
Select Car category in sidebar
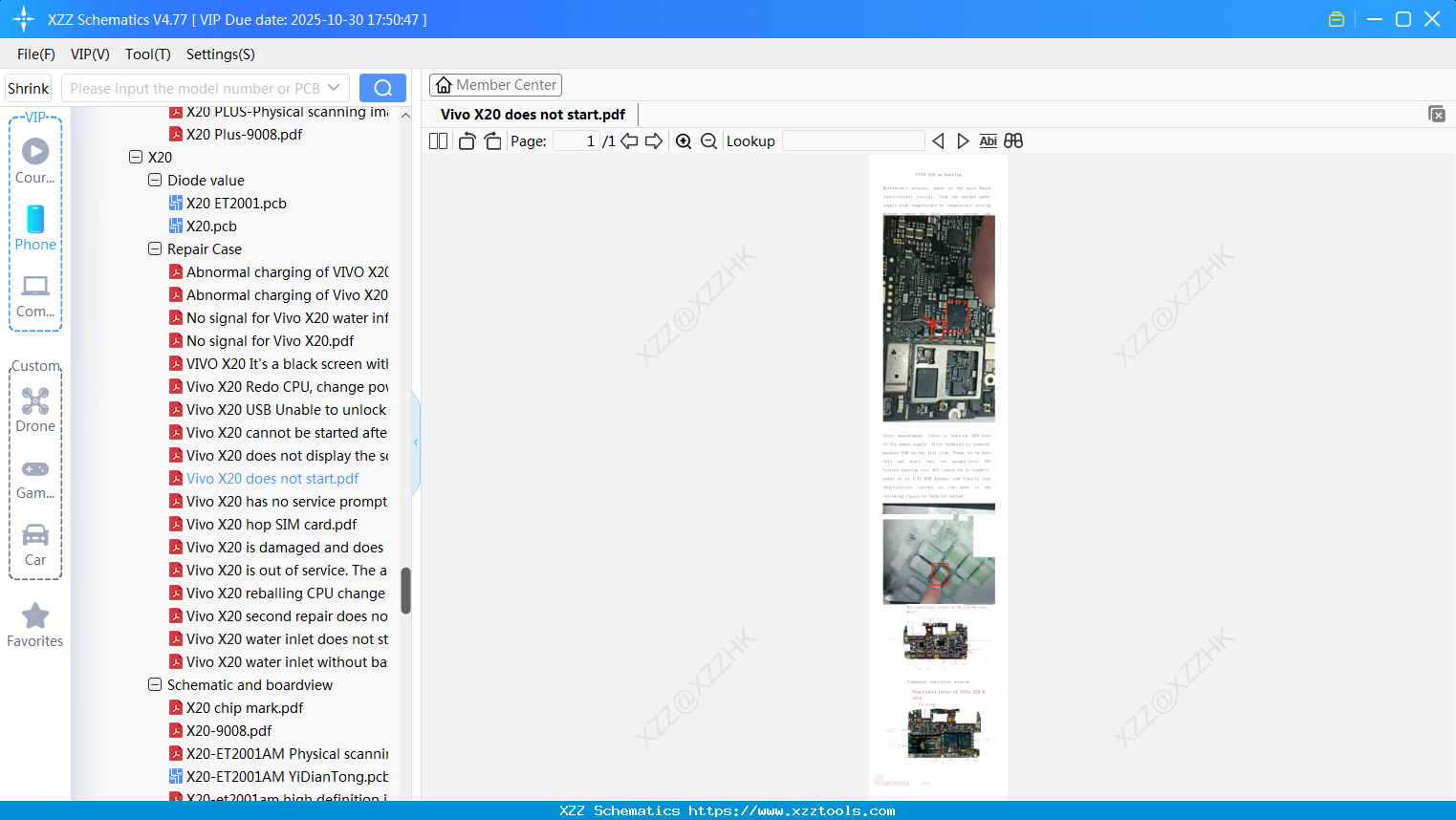tap(35, 546)
